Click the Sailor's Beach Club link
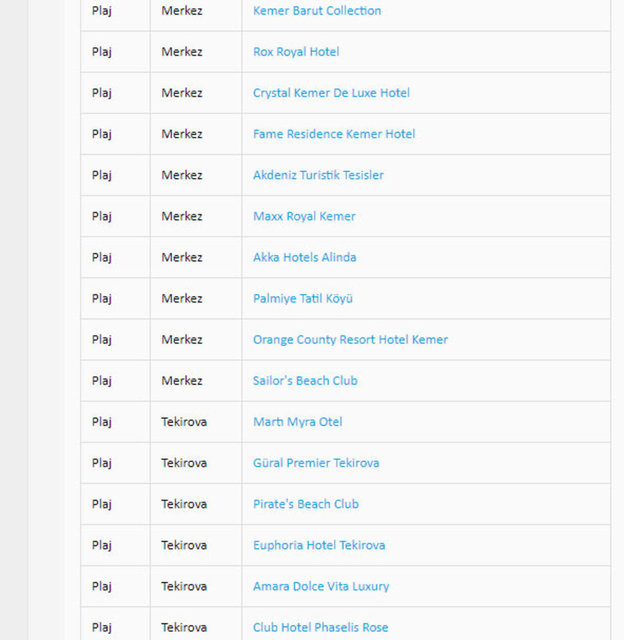This screenshot has height=640, width=624. (305, 380)
